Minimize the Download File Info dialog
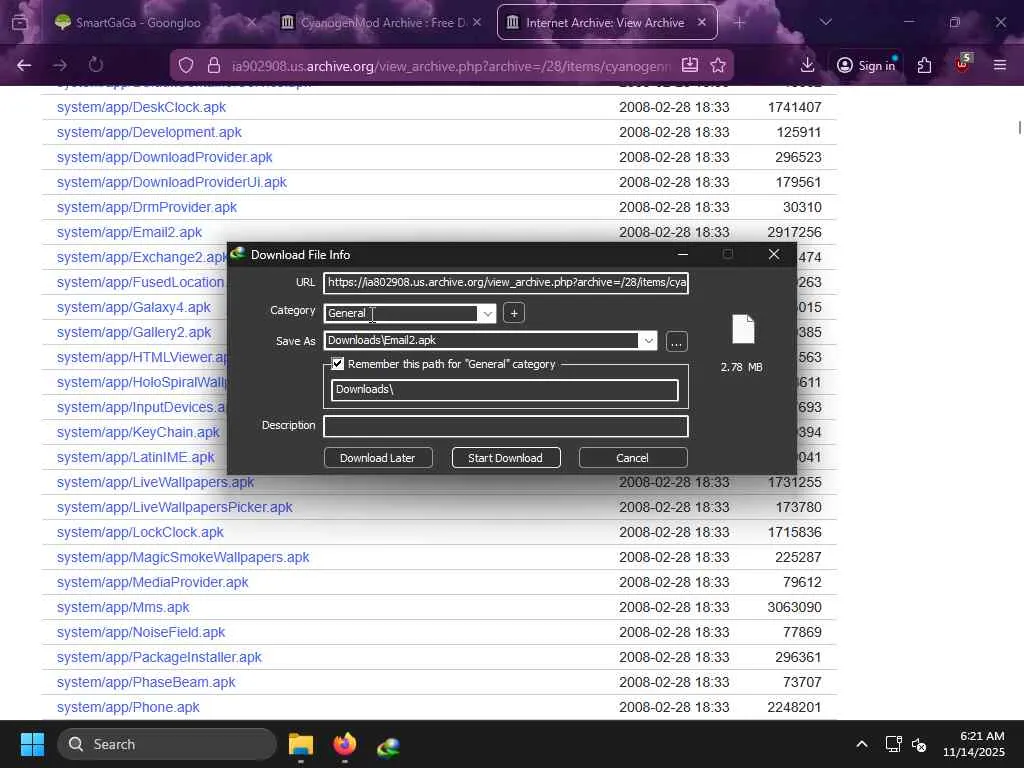This screenshot has width=1024, height=768. [683, 255]
